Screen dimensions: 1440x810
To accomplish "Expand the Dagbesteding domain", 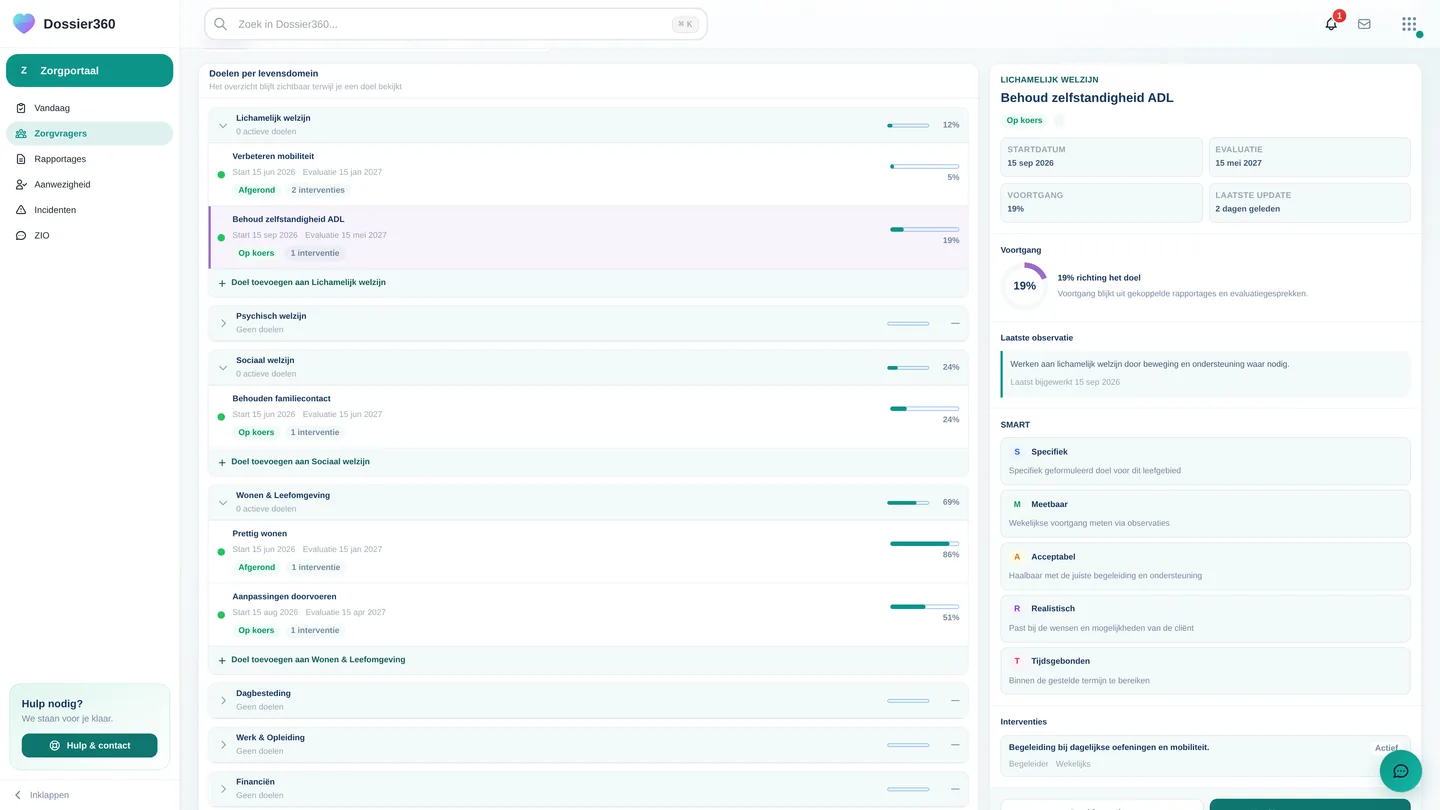I will click(223, 700).
